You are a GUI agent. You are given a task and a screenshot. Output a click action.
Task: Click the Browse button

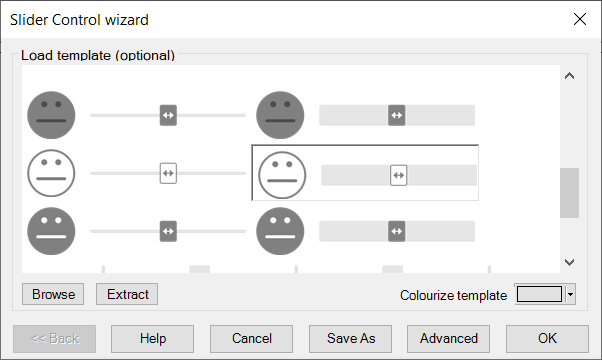point(53,294)
